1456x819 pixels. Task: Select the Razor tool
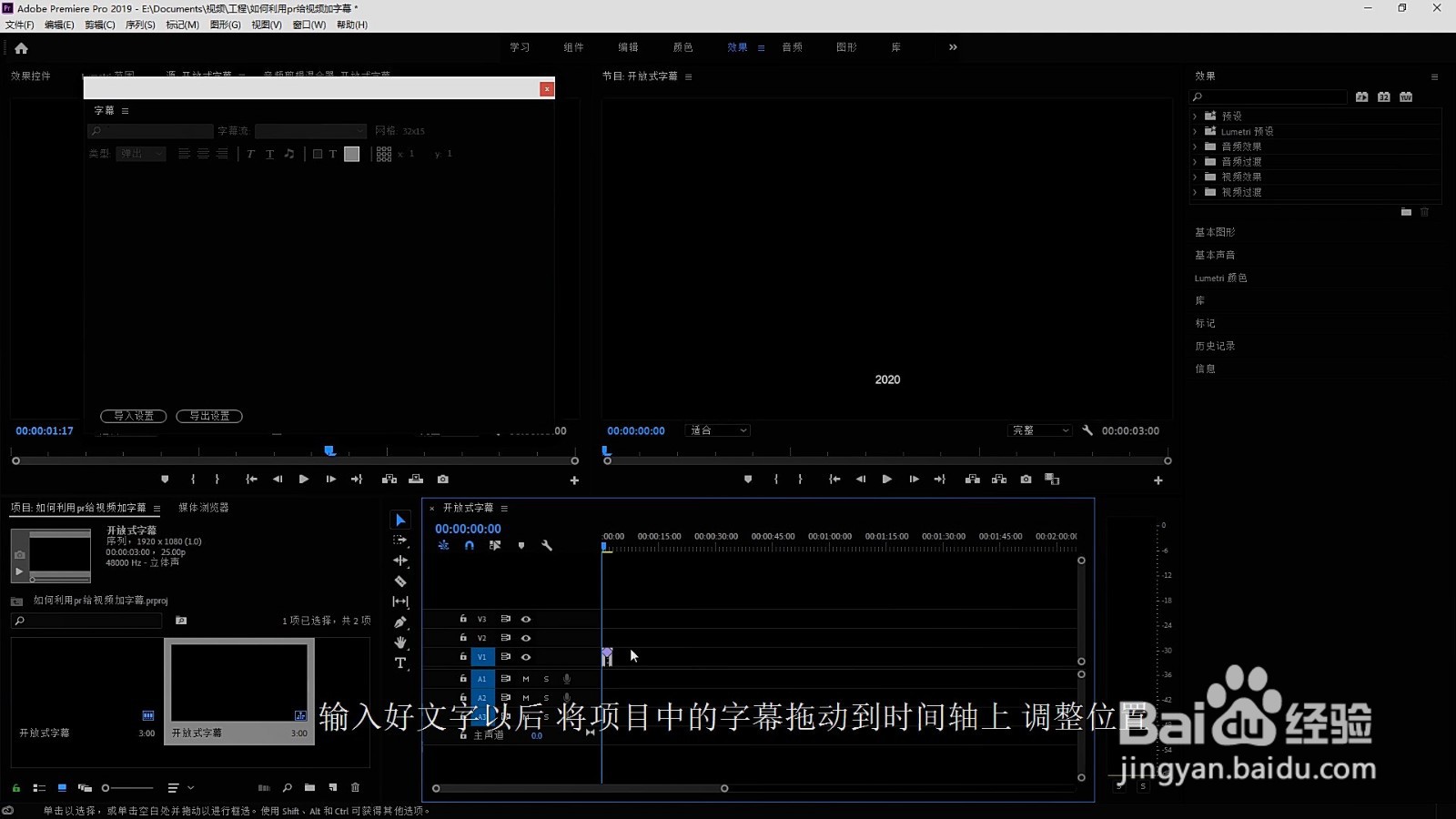[x=400, y=581]
